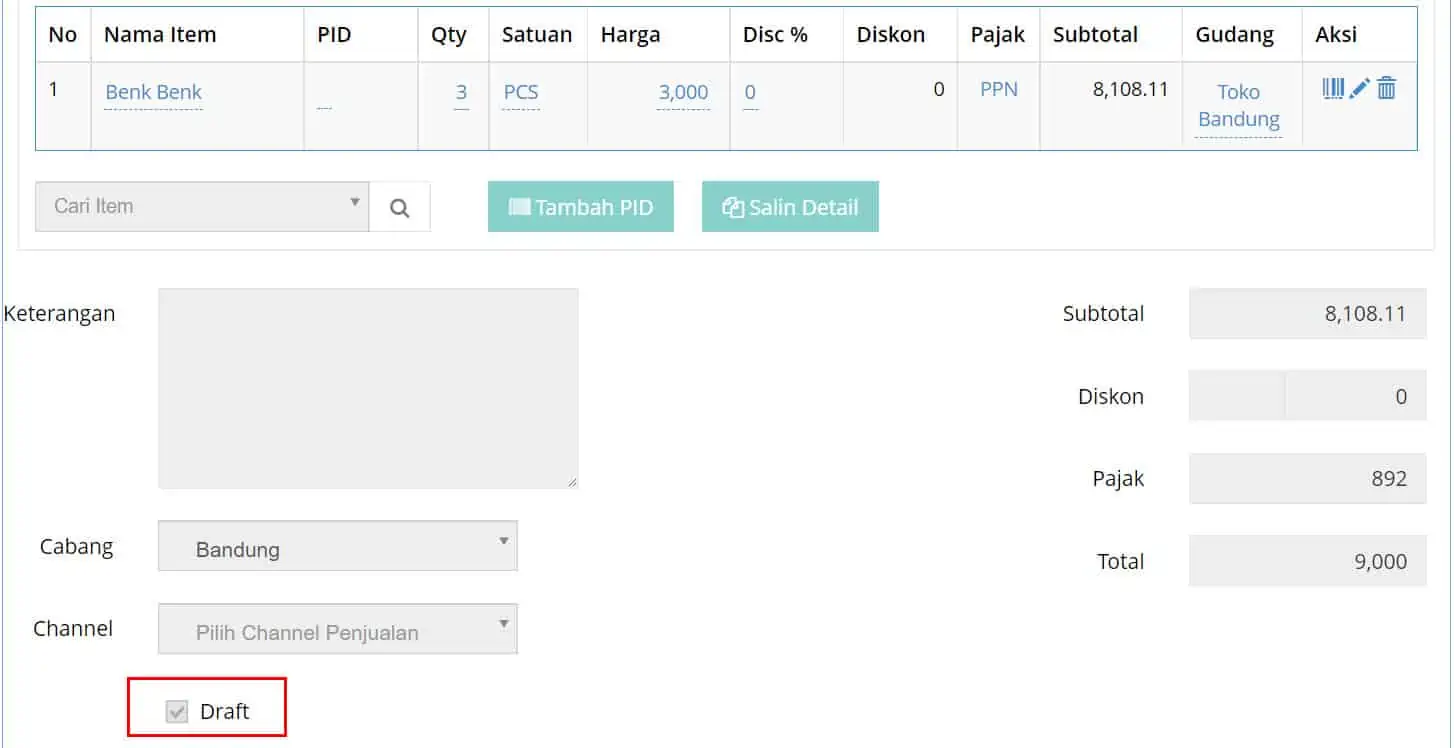
Task: Click the Pajak column header
Action: coord(998,34)
